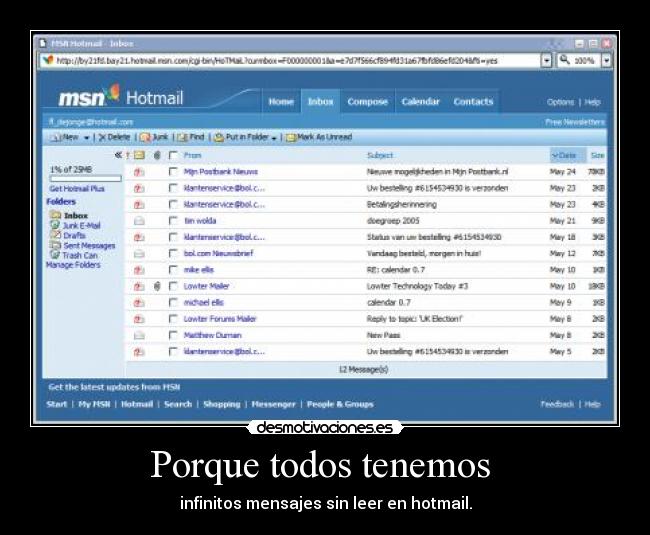650x535 pixels.
Task: Expand the New button dropdown arrow
Action: pyautogui.click(x=87, y=138)
